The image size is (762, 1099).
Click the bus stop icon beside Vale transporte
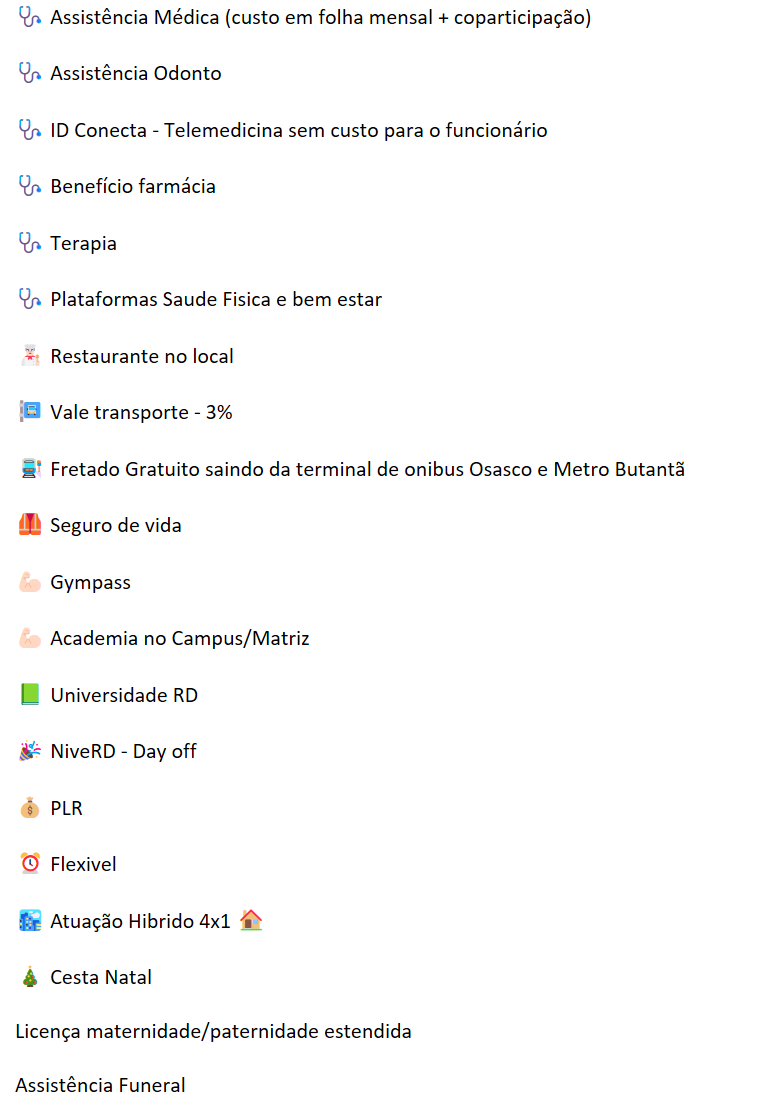point(30,412)
